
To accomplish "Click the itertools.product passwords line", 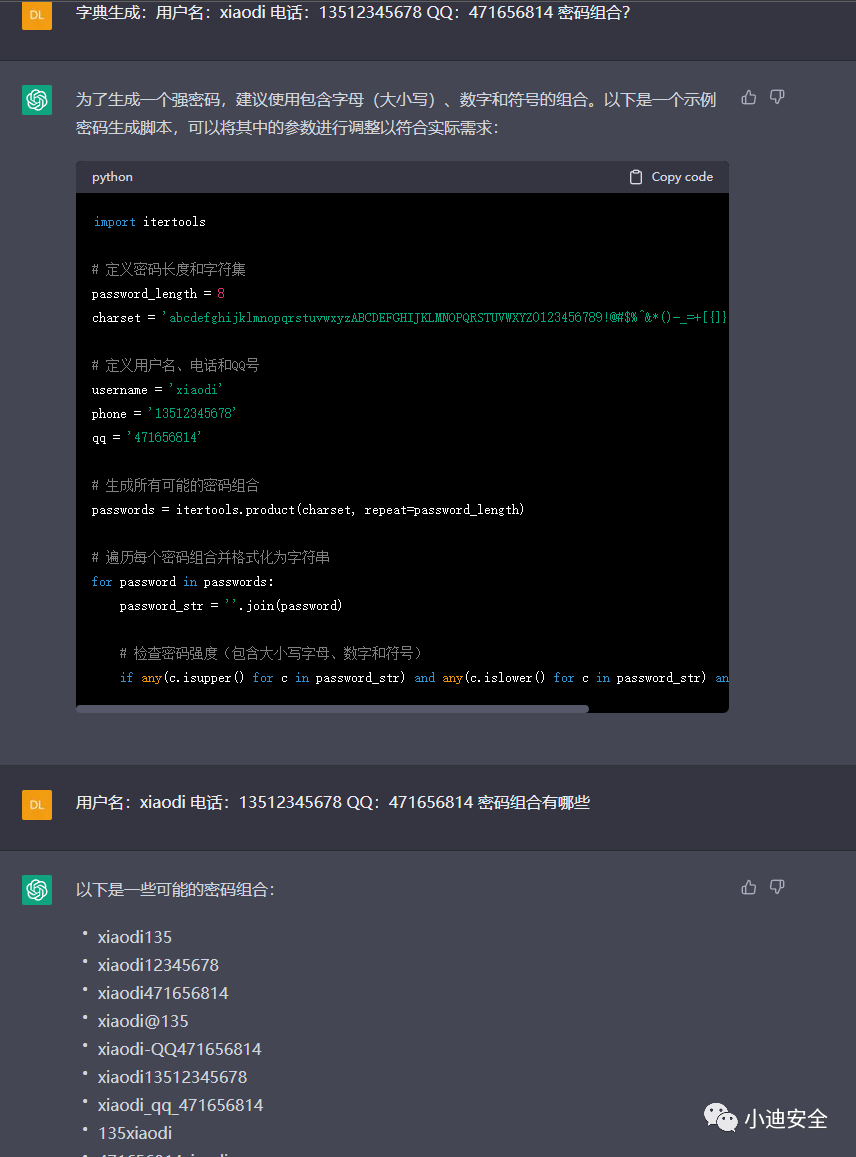I will tap(308, 510).
